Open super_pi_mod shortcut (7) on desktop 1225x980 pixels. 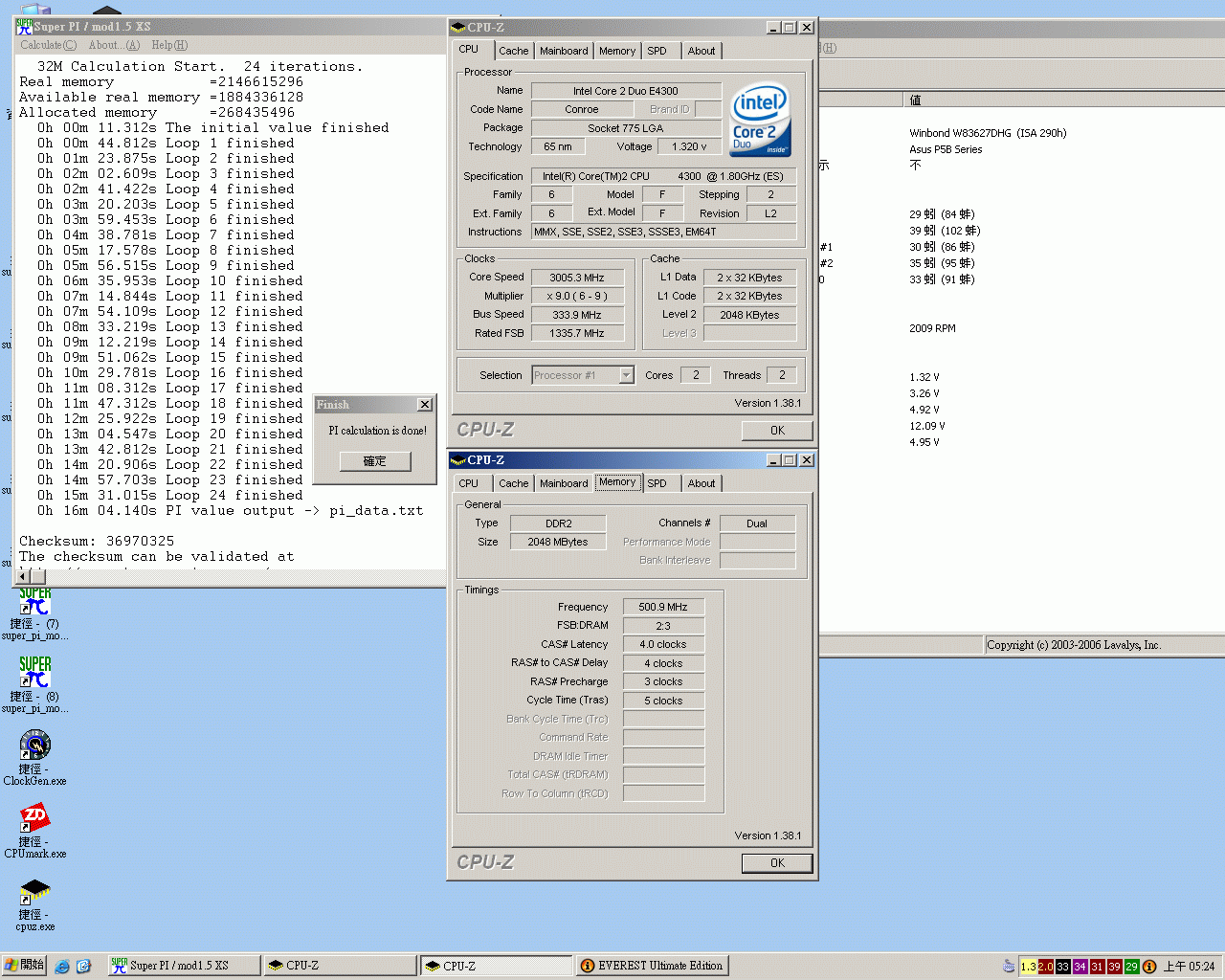pyautogui.click(x=35, y=615)
